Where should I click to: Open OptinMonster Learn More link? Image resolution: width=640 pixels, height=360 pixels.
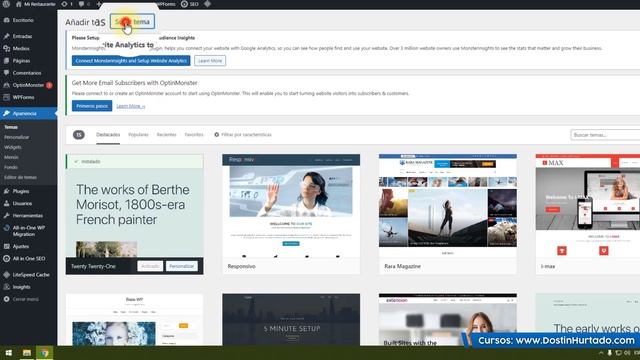(131, 106)
